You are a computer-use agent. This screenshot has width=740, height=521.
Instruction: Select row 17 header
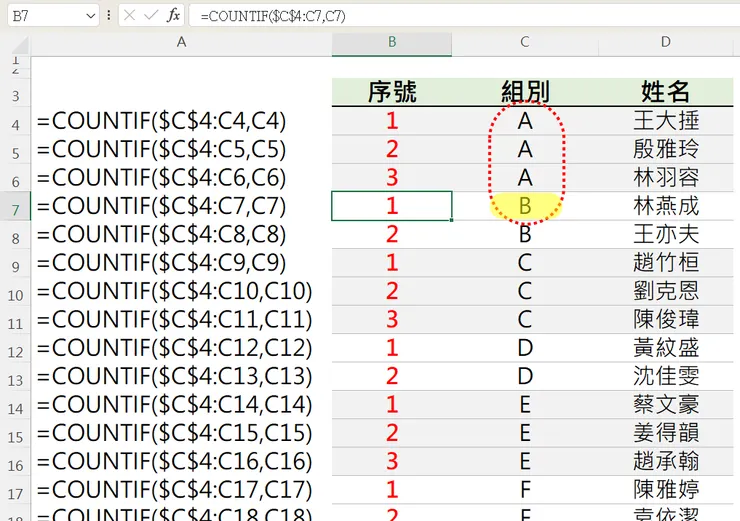[16, 489]
